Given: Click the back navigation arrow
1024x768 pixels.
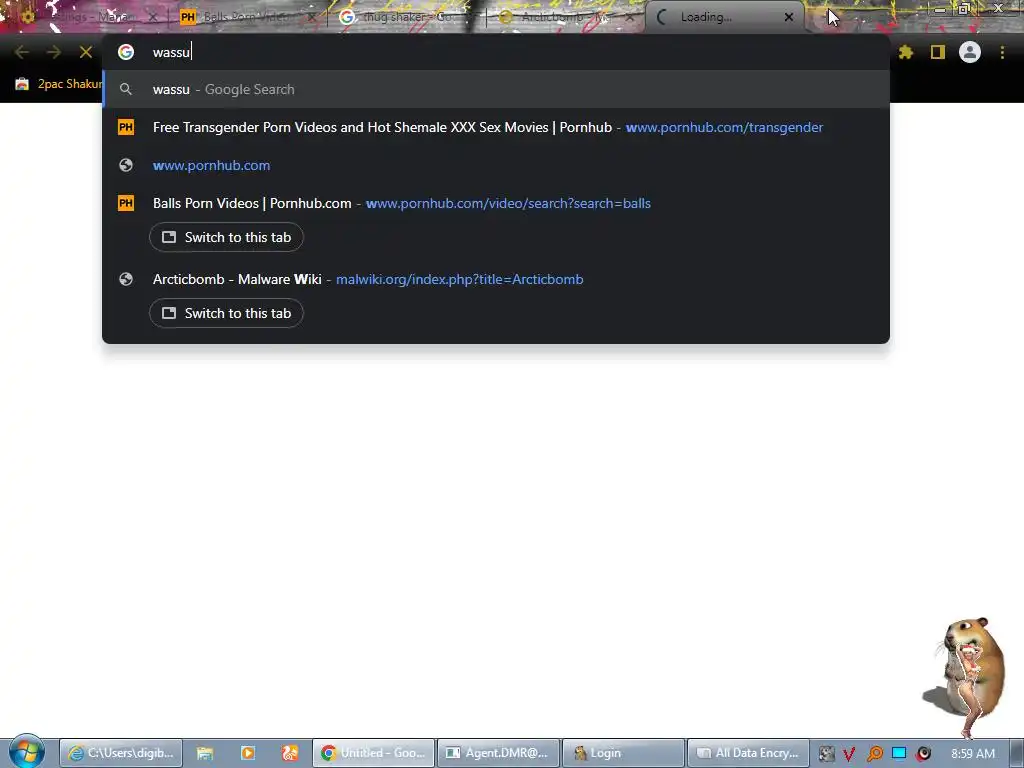Looking at the screenshot, I should 22,52.
